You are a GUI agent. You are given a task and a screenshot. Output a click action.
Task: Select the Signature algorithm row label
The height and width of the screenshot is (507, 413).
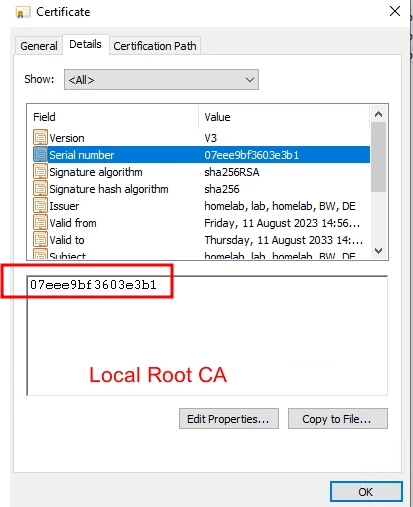point(96,172)
